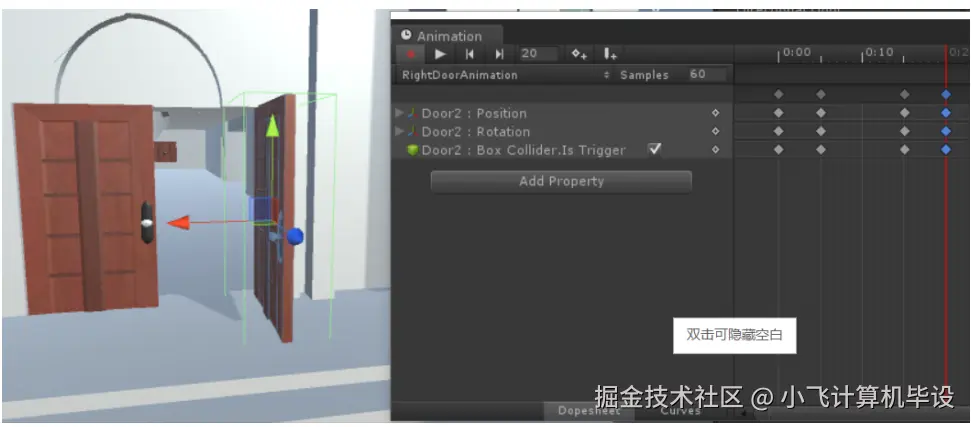Select Door2 : Box Collider.Is Trigger row
This screenshot has height=427, width=971.
tap(563, 150)
